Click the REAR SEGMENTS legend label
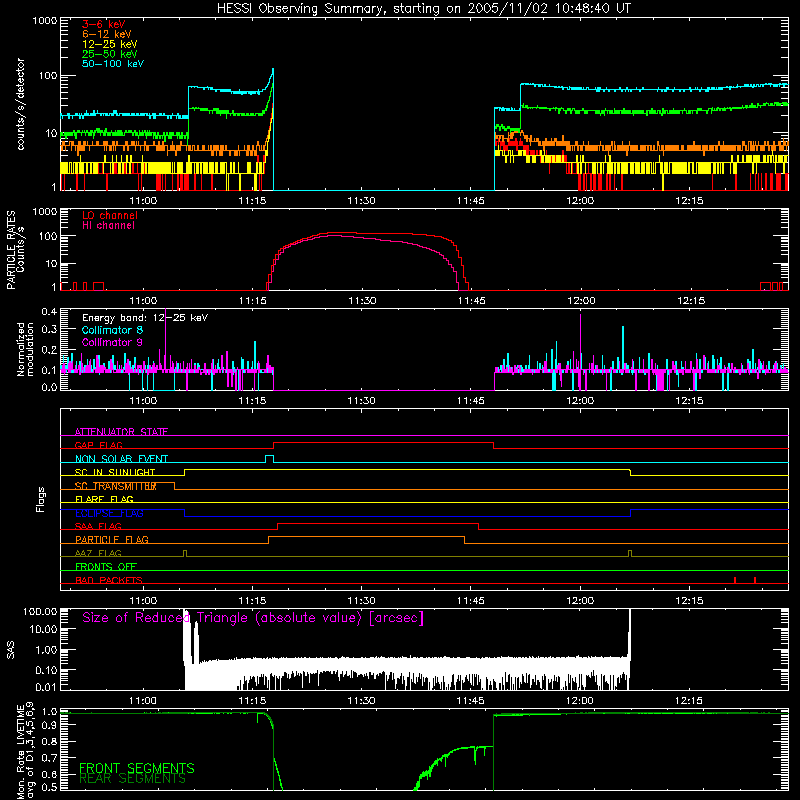Screen dimensions: 800x800 [132, 779]
